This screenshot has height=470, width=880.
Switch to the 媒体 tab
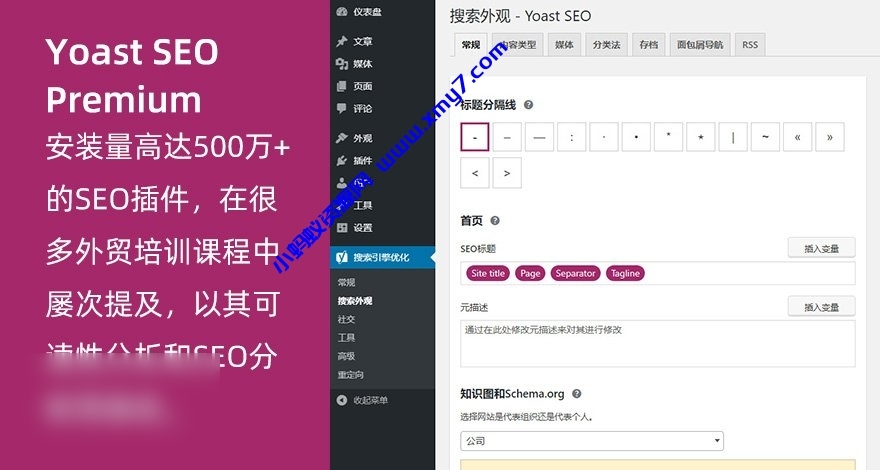564,44
